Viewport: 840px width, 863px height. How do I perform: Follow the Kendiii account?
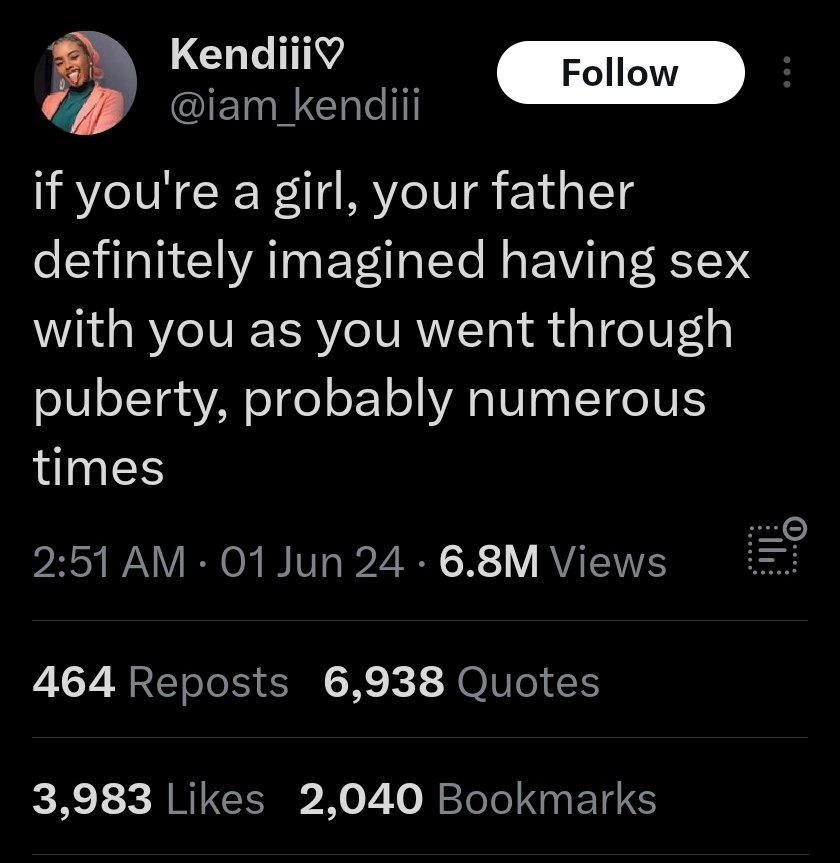620,73
